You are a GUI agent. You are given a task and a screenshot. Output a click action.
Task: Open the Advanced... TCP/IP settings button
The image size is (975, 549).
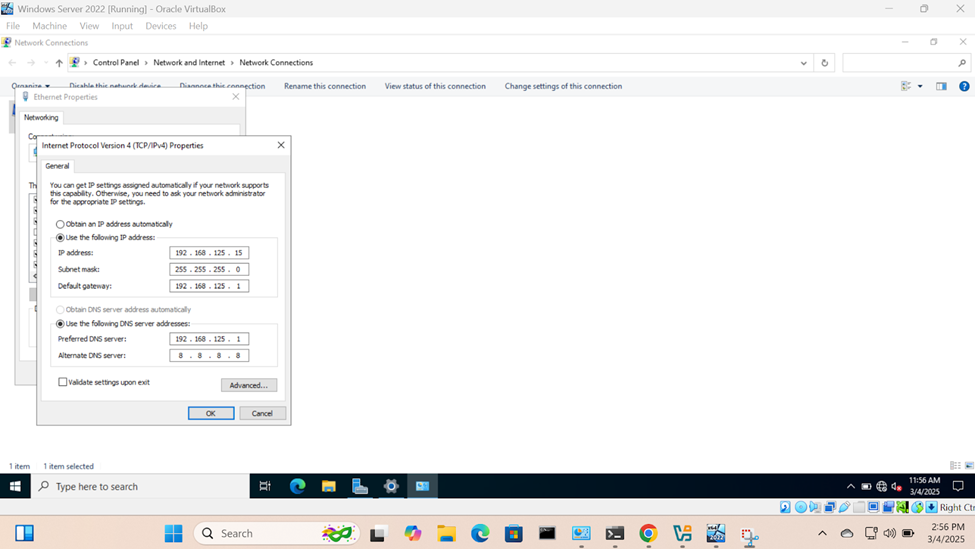249,385
